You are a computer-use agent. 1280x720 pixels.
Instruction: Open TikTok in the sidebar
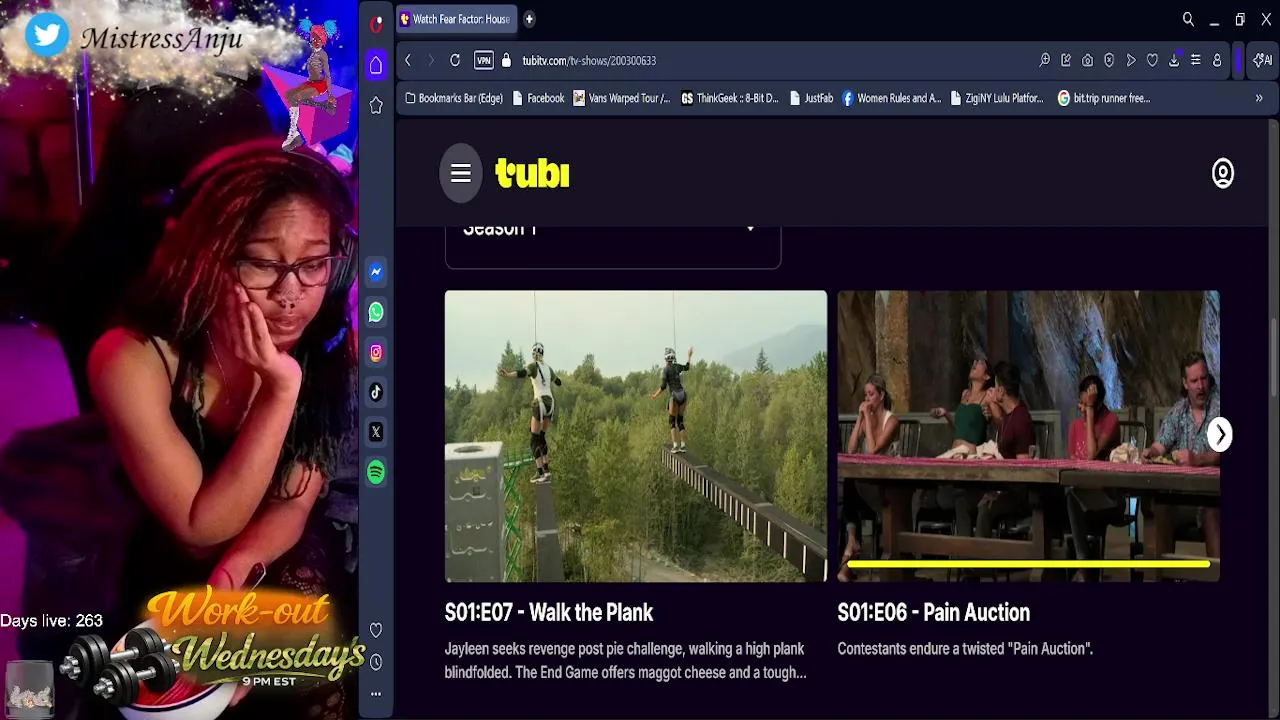point(376,392)
